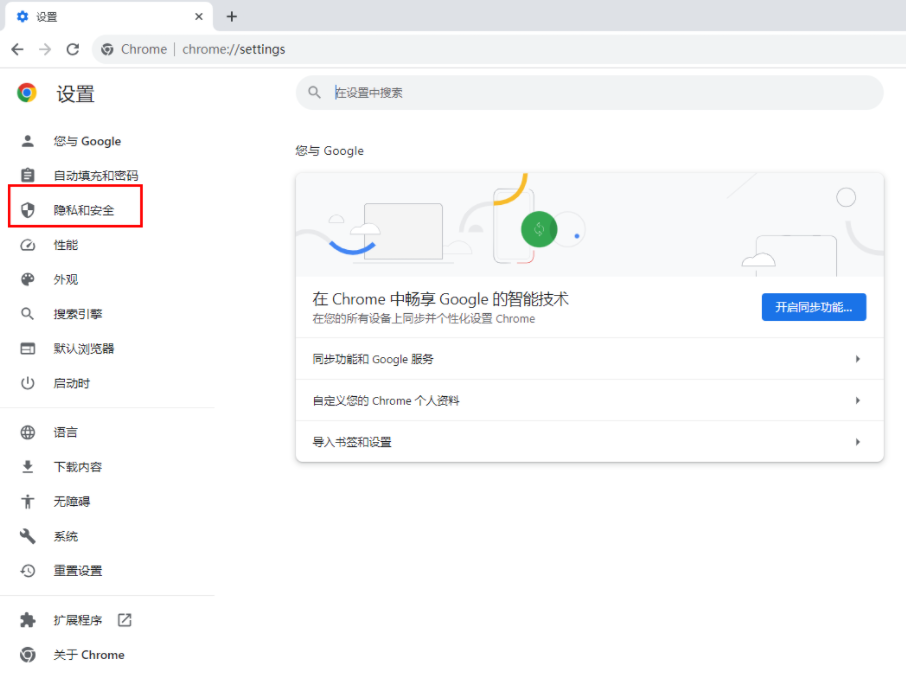The width and height of the screenshot is (906, 699).
Task: Open 自定义您的 Chrome 个人资料 row
Action: point(589,400)
